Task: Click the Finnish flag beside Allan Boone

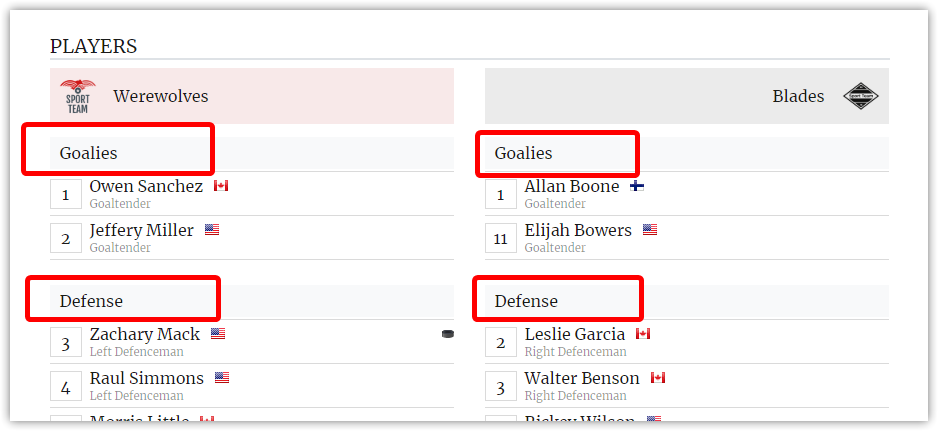Action: 637,186
